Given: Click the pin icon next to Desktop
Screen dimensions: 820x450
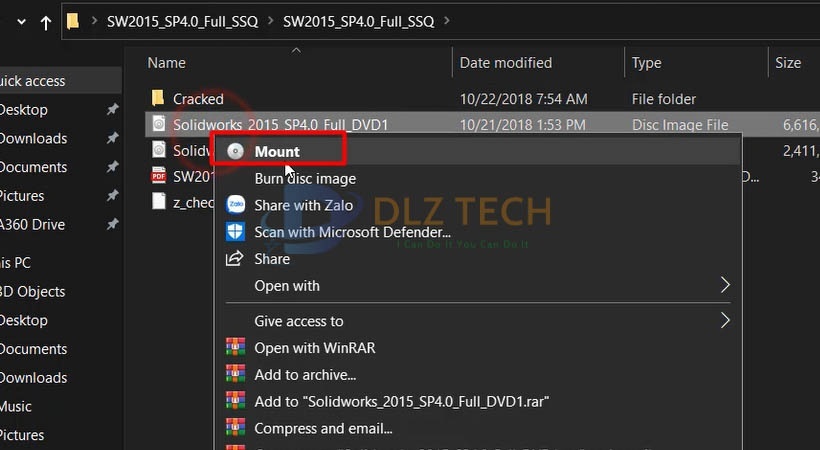Looking at the screenshot, I should (112, 109).
